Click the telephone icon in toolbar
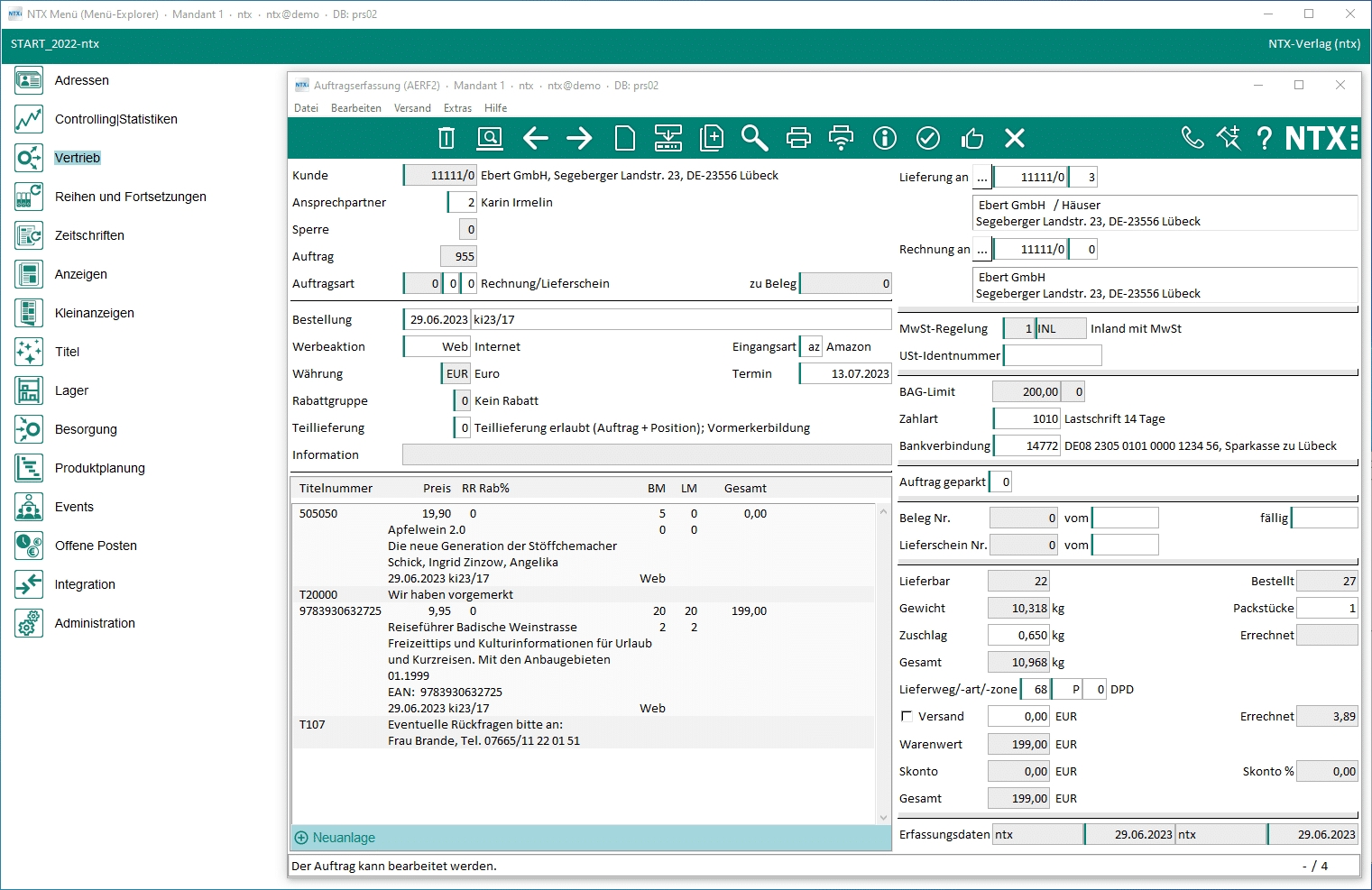 [1192, 138]
